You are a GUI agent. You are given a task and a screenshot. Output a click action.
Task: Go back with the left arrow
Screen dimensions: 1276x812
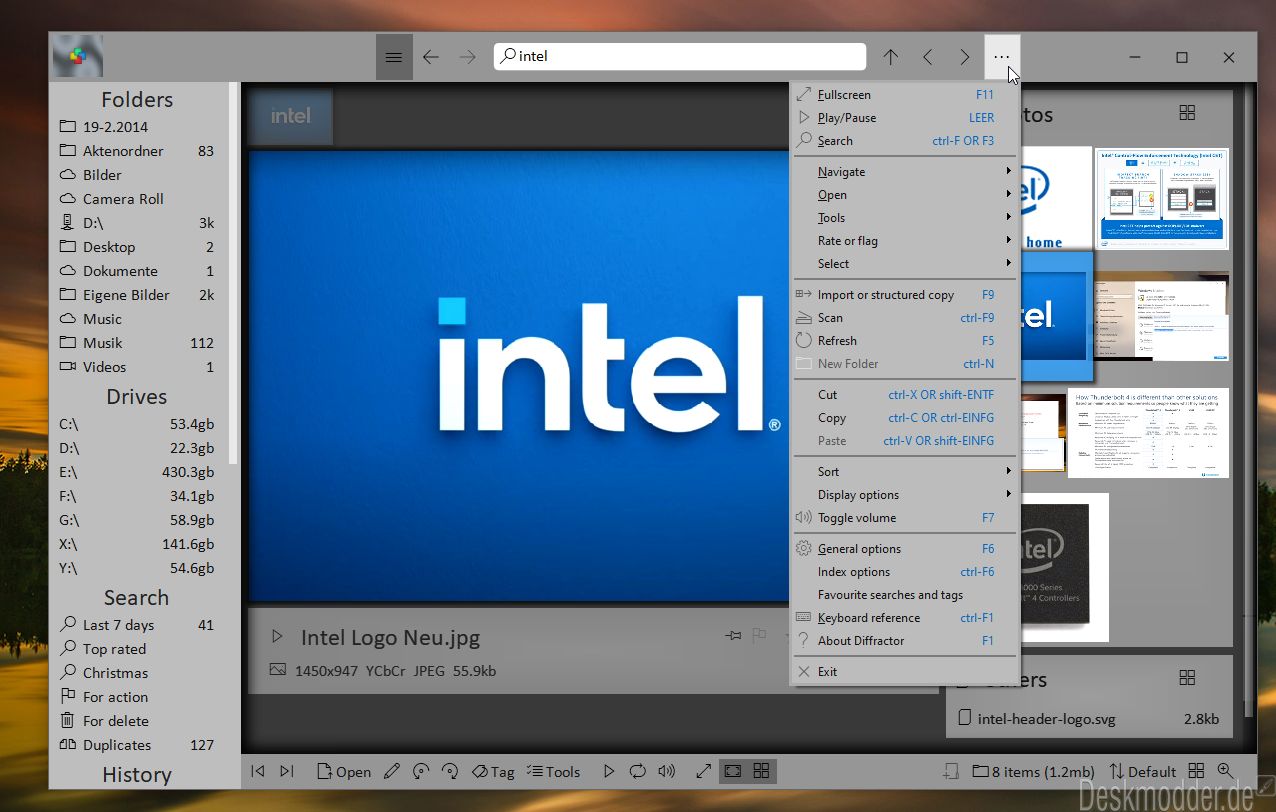click(431, 57)
